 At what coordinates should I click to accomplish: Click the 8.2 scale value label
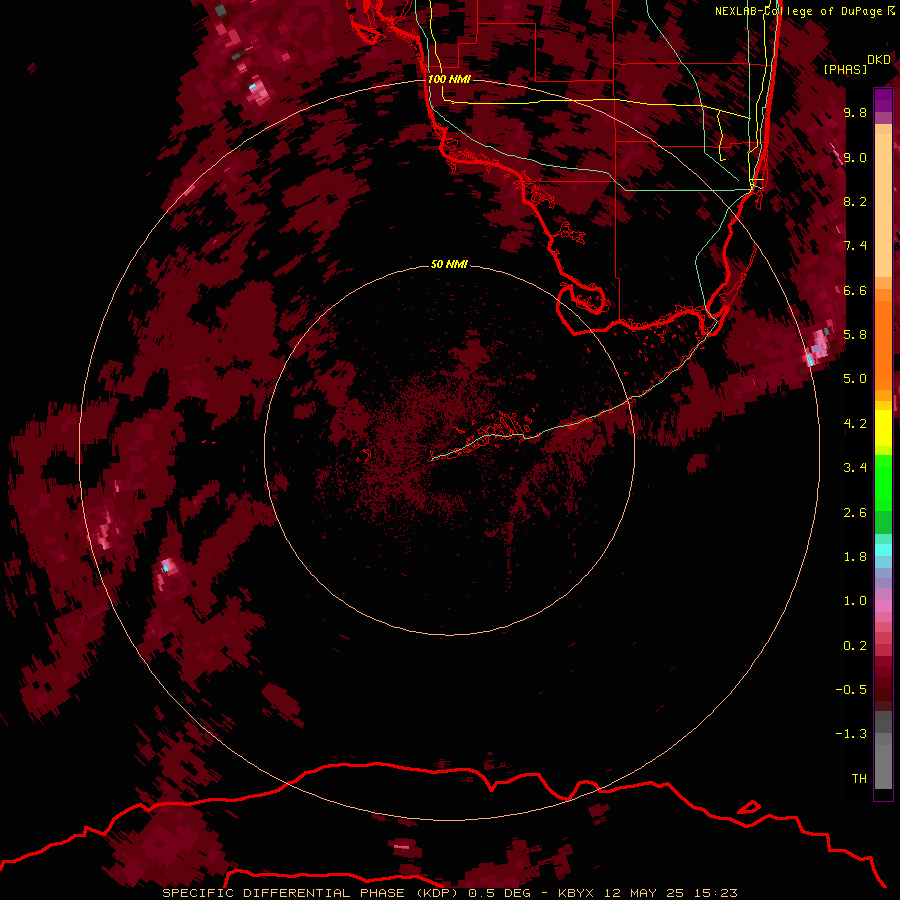coord(855,201)
